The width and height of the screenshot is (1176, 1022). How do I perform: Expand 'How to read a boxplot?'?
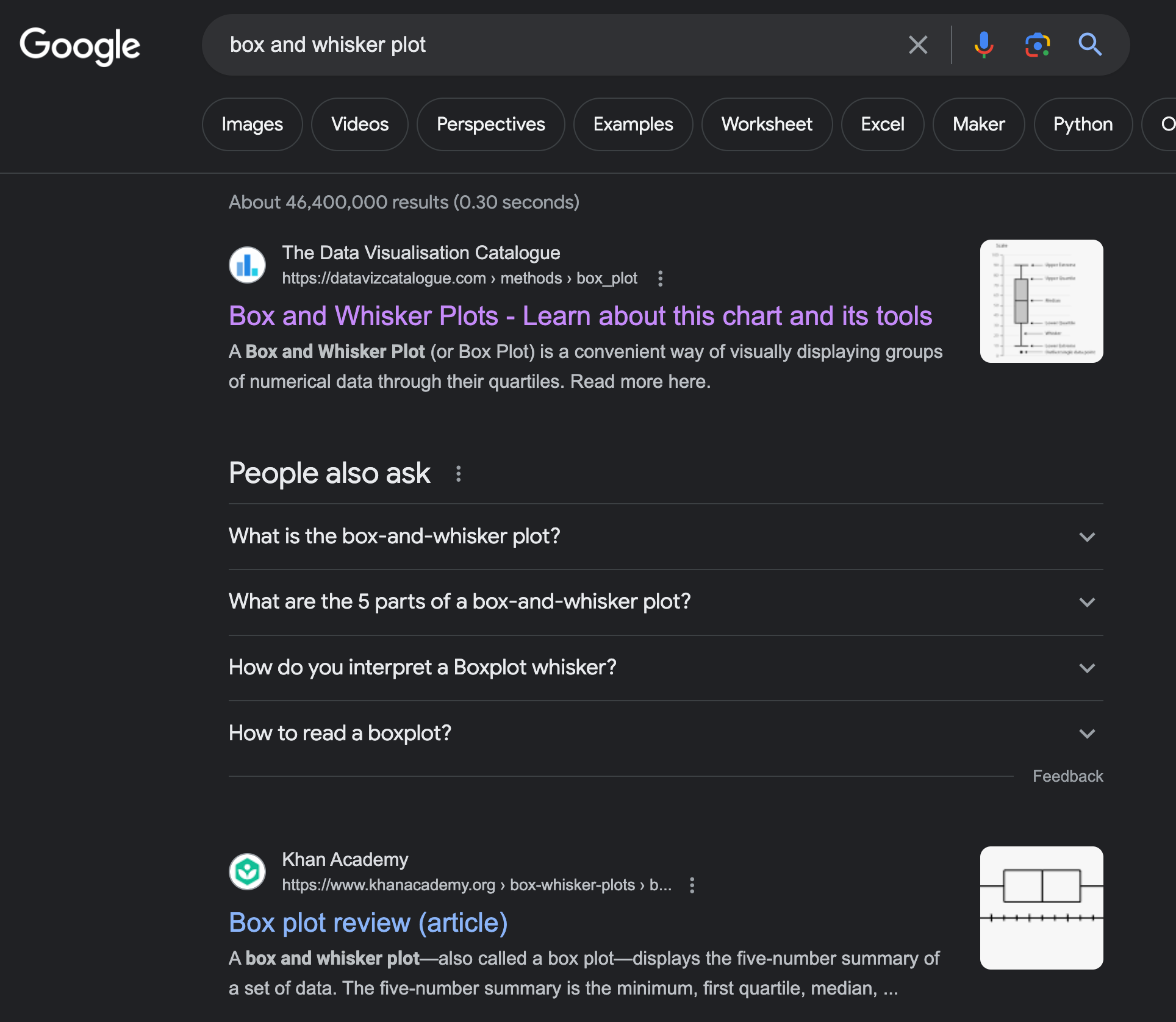pyautogui.click(x=665, y=734)
